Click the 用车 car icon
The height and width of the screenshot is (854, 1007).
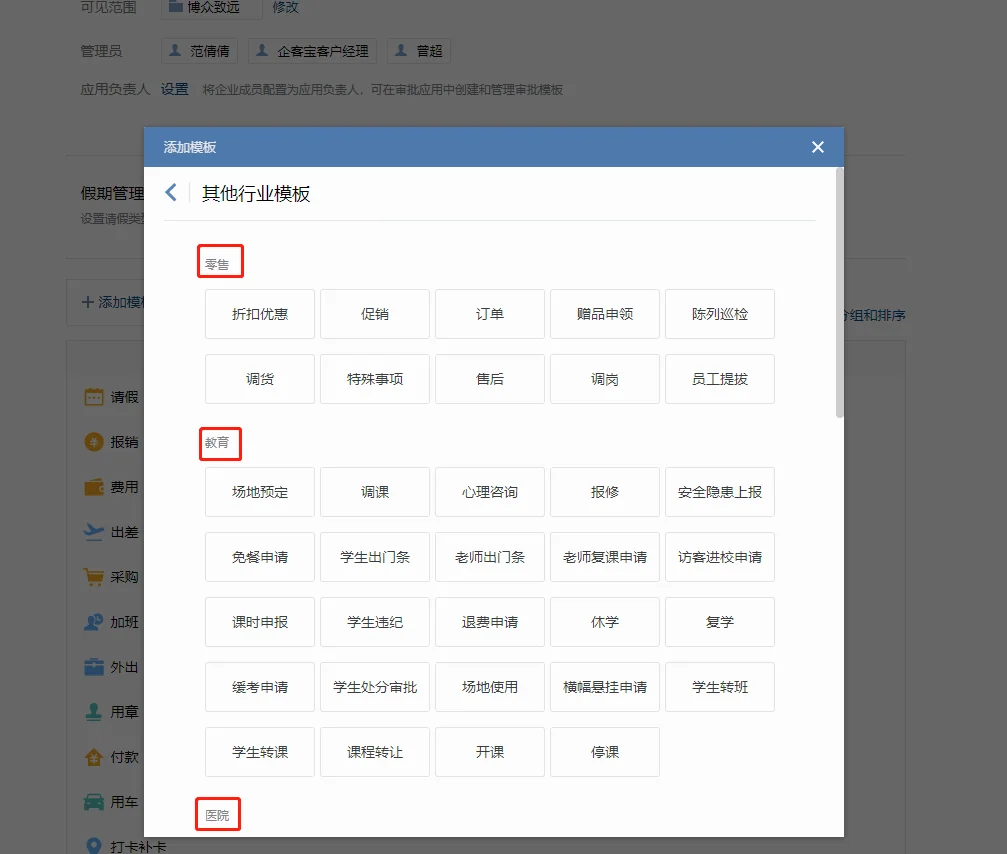coord(94,802)
